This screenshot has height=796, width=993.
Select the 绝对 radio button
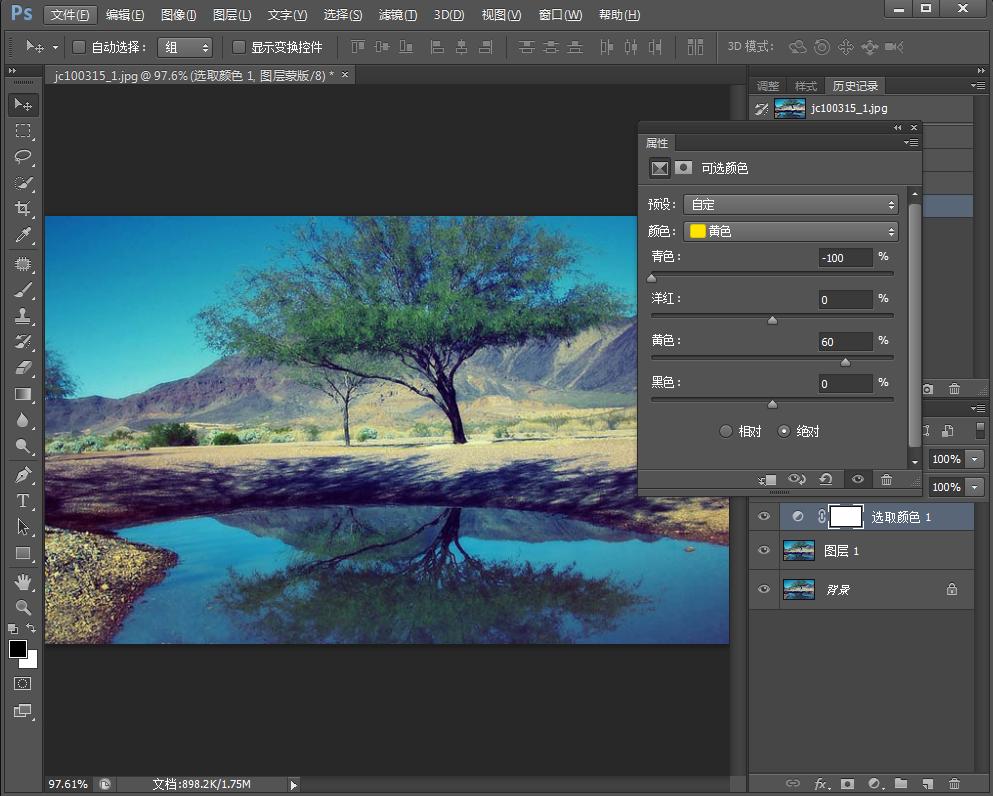tap(784, 431)
